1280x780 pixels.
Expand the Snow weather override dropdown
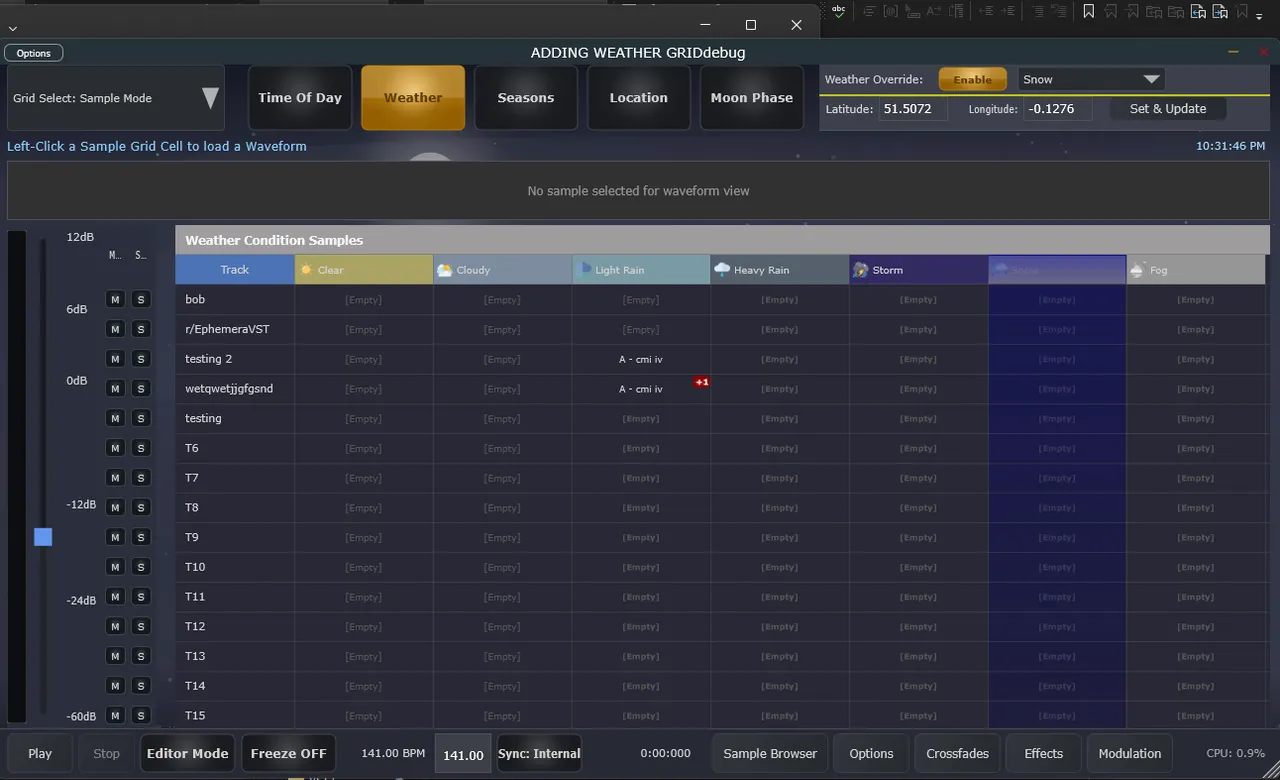pyautogui.click(x=1151, y=80)
